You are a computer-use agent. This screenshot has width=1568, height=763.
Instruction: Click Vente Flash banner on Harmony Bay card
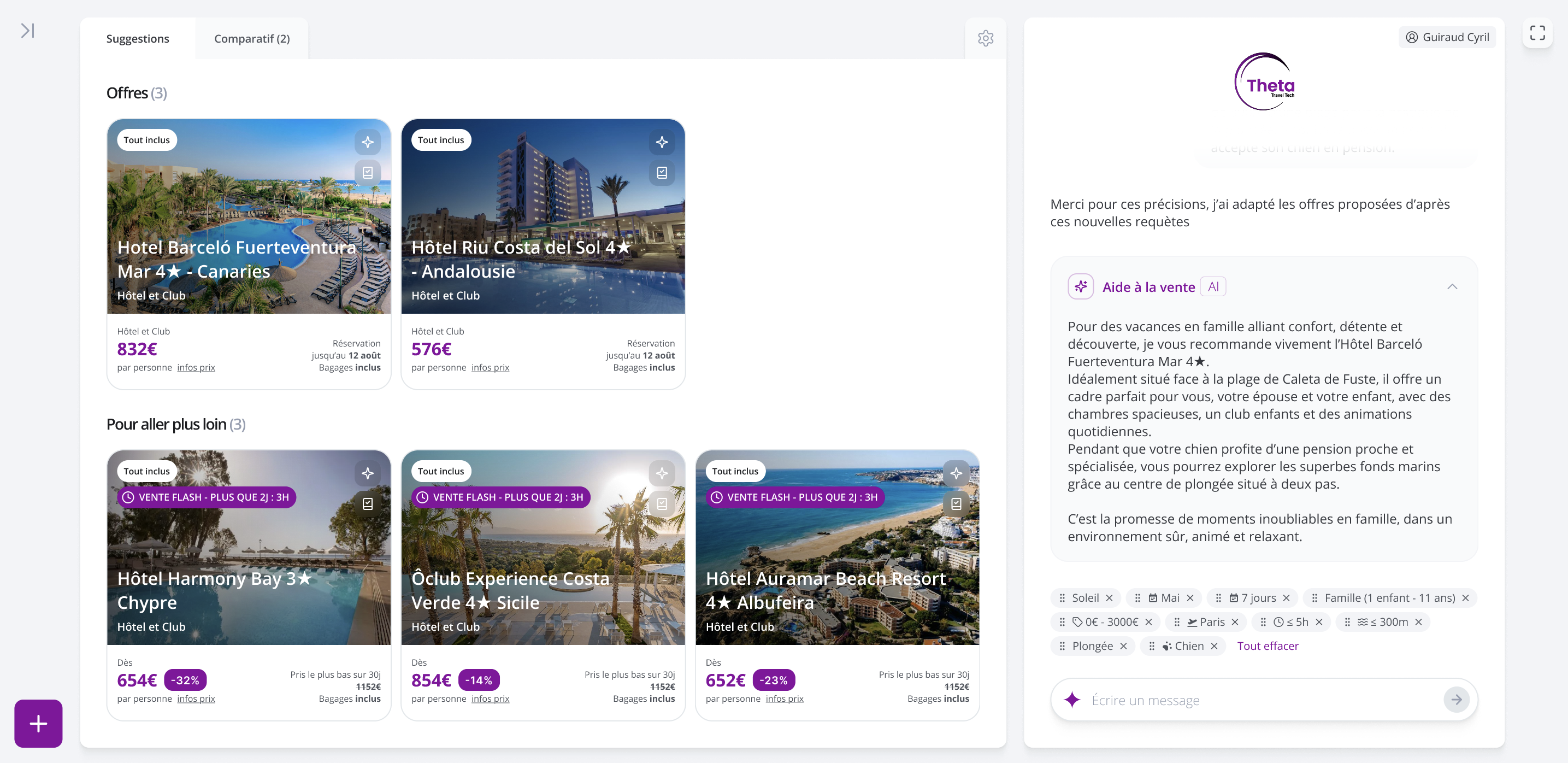pyautogui.click(x=207, y=497)
